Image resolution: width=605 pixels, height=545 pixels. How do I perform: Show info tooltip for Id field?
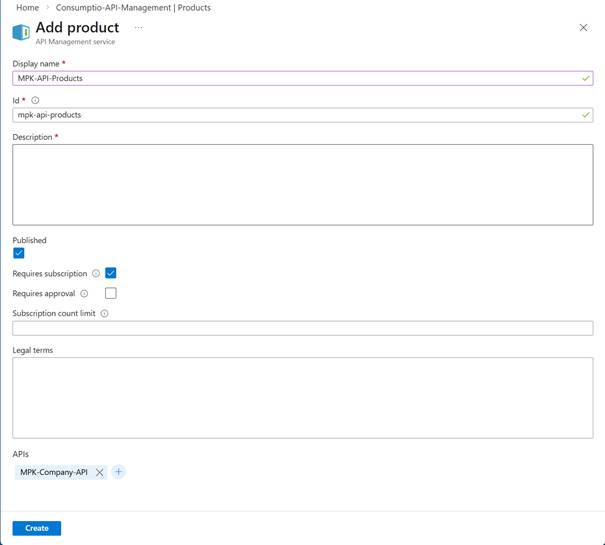pyautogui.click(x=35, y=101)
